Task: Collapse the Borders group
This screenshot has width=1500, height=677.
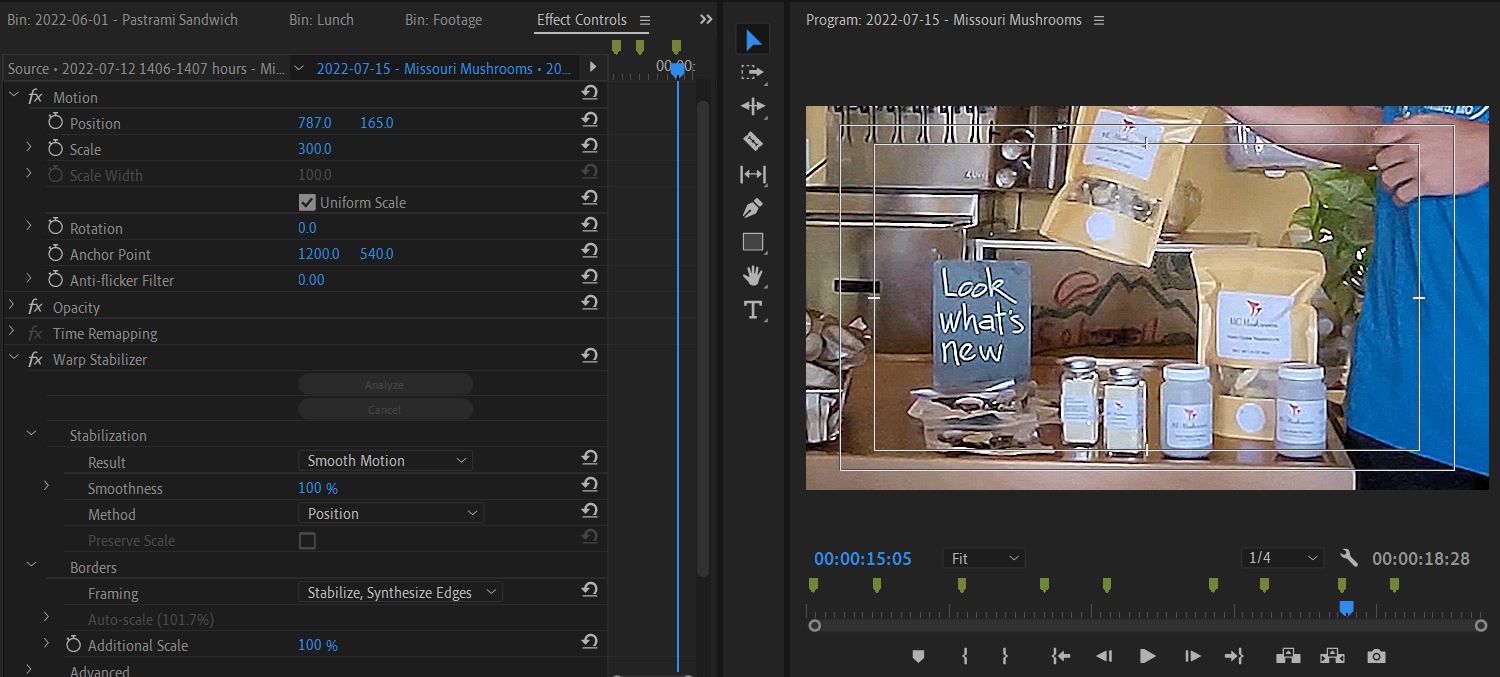Action: 31,565
